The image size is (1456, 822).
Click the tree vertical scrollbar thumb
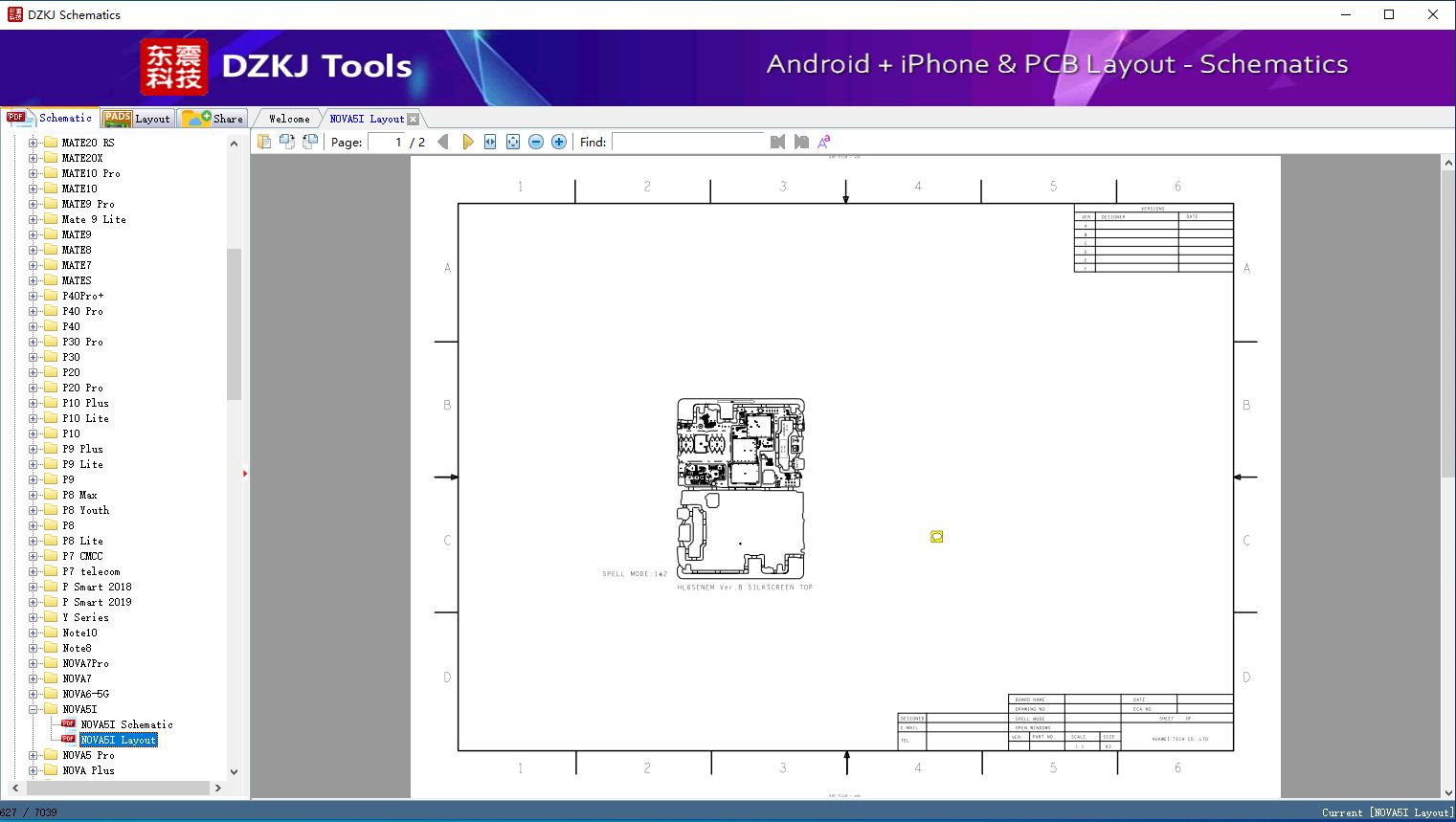tap(234, 323)
